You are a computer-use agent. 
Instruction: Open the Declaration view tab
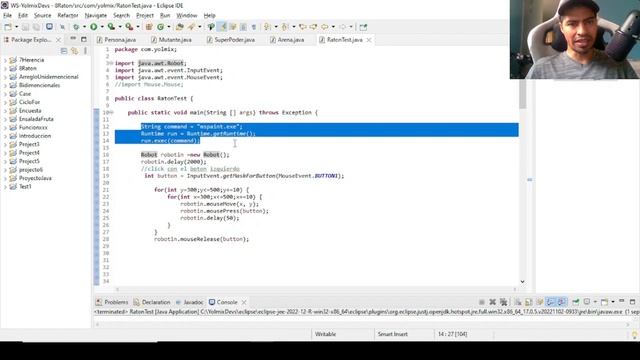(x=152, y=302)
